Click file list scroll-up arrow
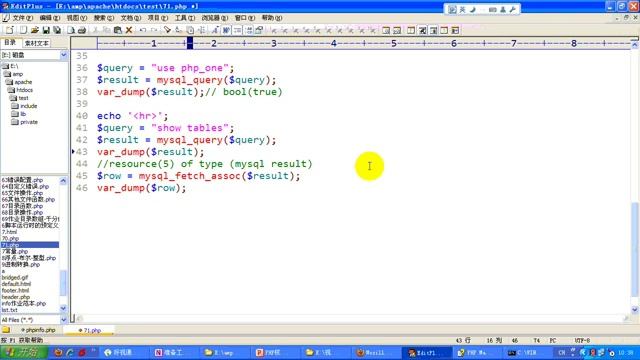640x360 pixels. coord(63,180)
